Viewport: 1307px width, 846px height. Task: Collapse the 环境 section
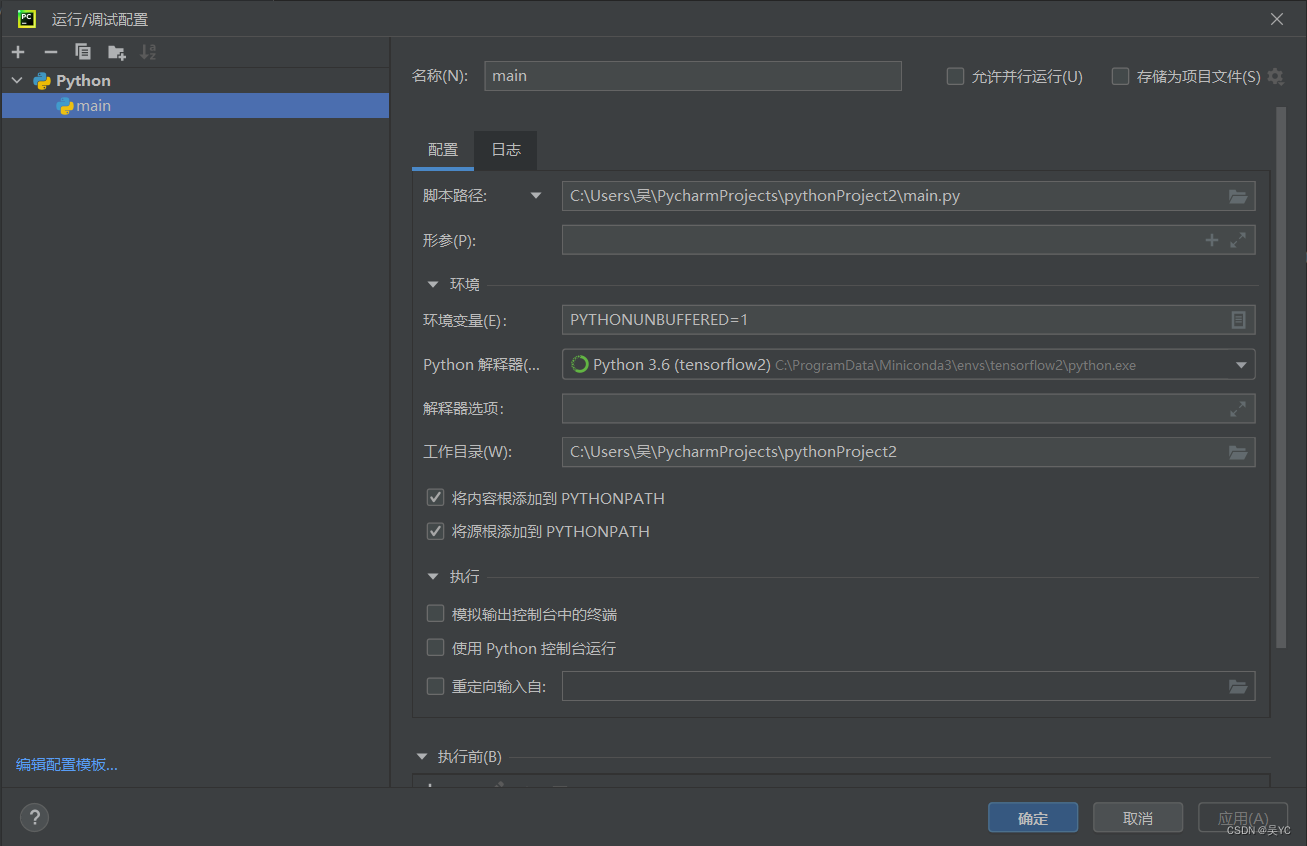click(433, 284)
